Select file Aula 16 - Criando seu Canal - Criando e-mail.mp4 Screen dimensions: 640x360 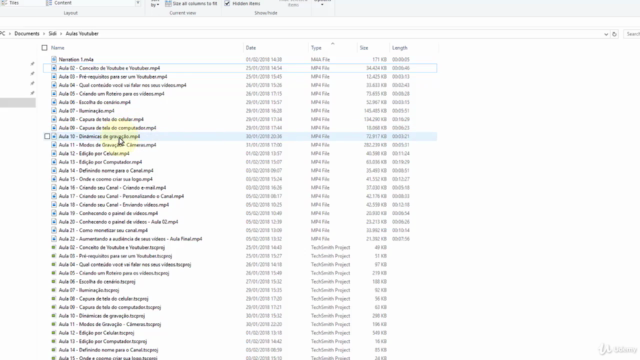pos(112,188)
